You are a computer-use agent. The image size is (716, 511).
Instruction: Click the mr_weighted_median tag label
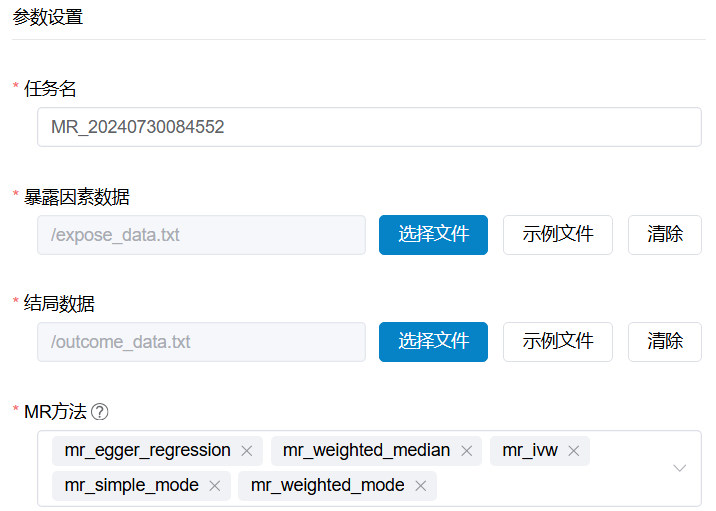click(x=366, y=451)
